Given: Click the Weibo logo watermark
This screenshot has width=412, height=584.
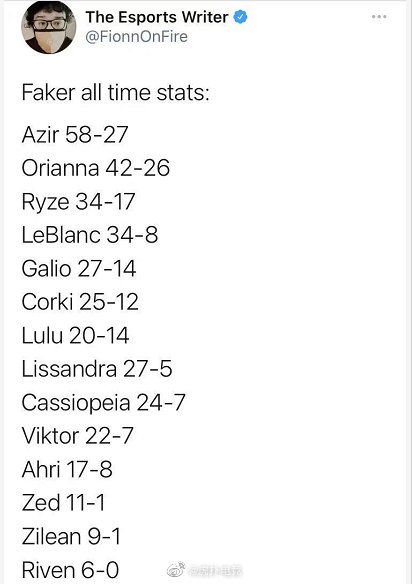Looking at the screenshot, I should point(176,569).
